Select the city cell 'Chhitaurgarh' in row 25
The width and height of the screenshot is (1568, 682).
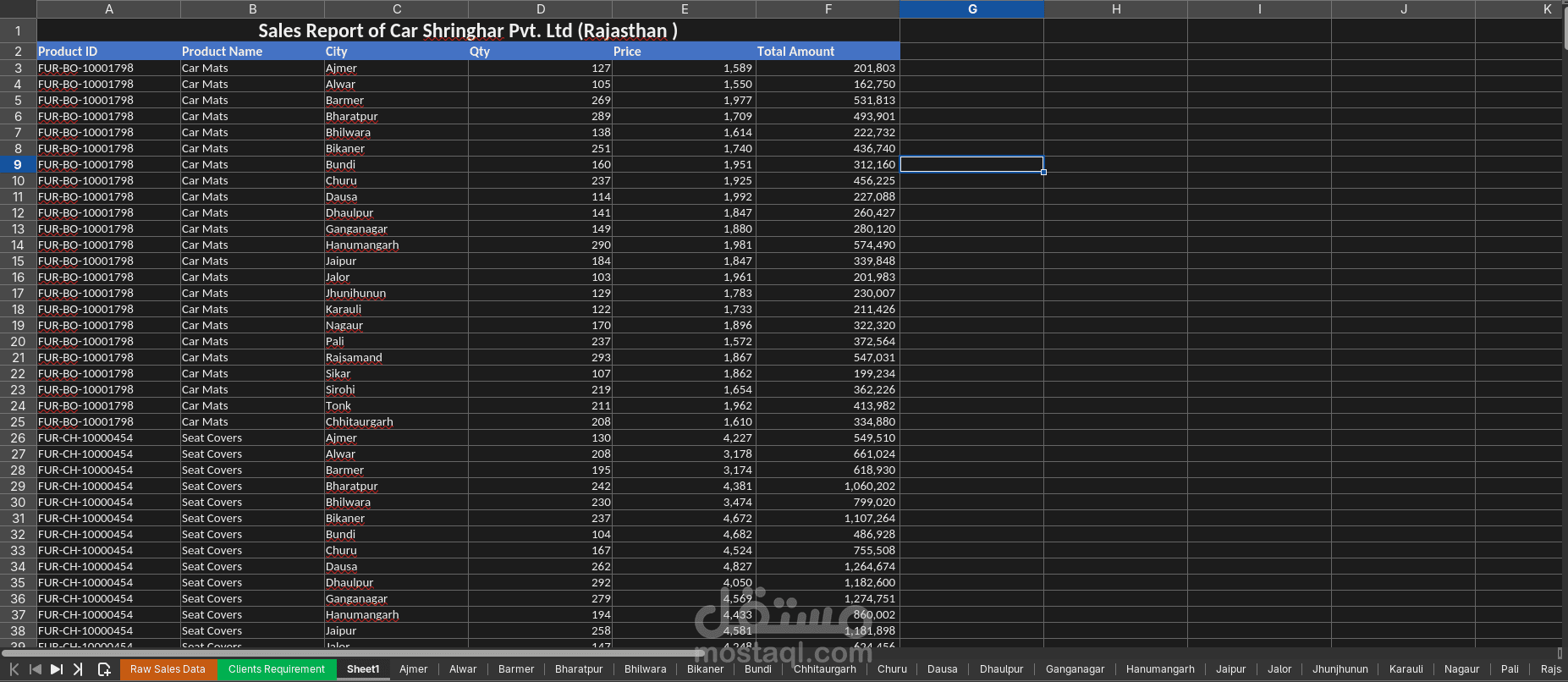pos(397,422)
